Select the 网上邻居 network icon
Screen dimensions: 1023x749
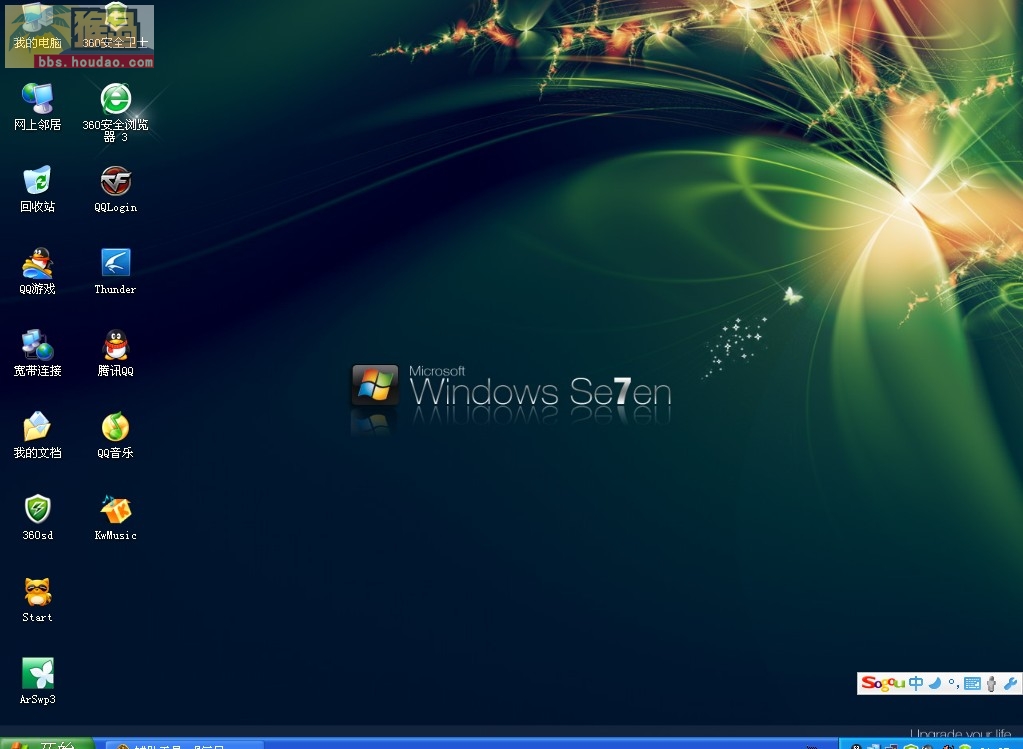pyautogui.click(x=37, y=108)
